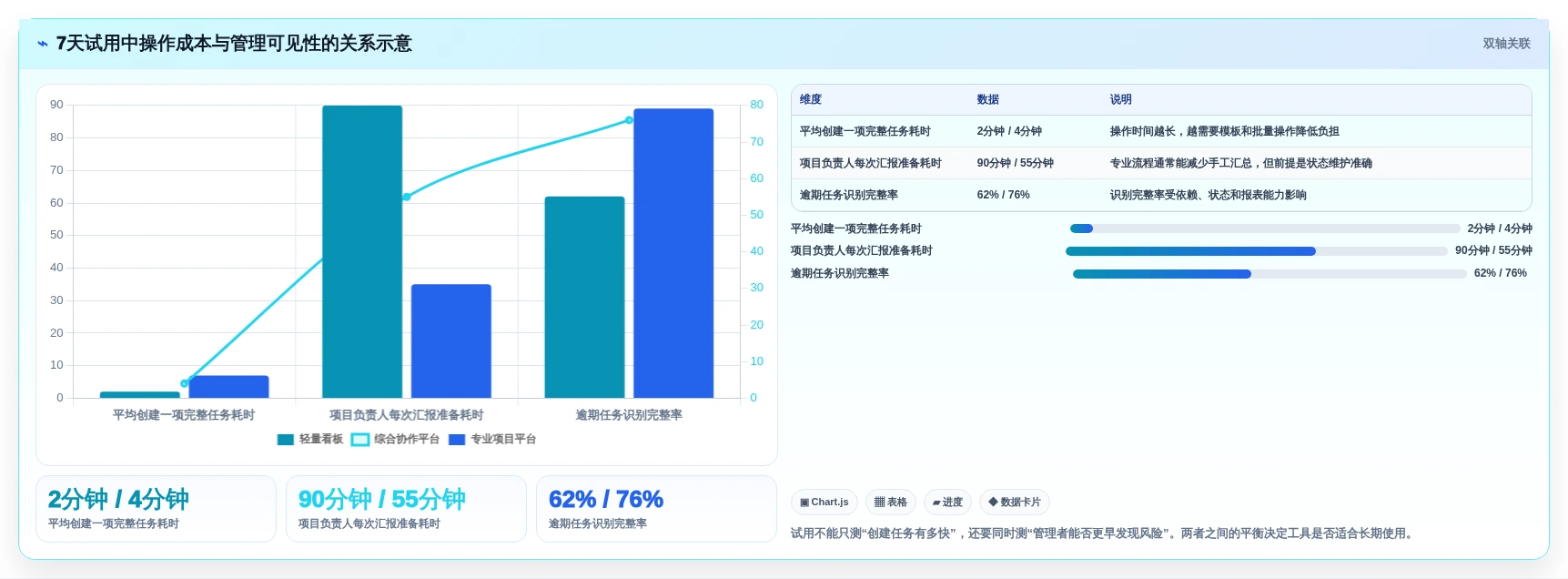Viewport: 1568px width, 579px height.
Task: Click the 双轴关联 badge
Action: (1506, 44)
